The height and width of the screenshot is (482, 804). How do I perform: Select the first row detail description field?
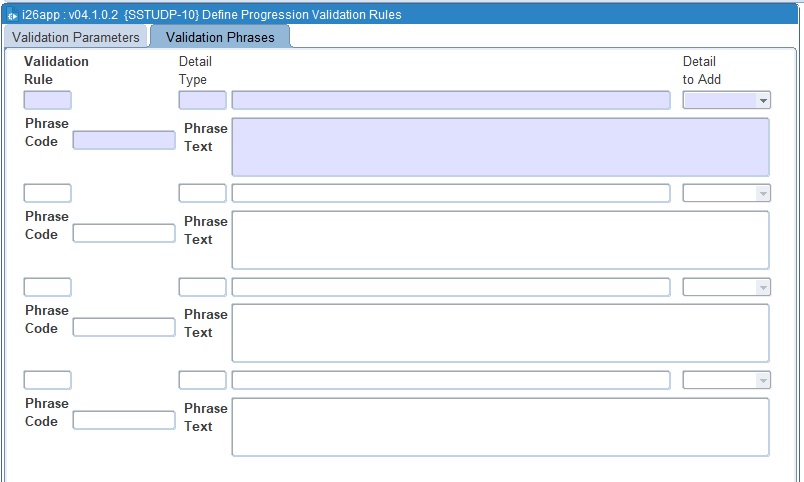click(x=450, y=100)
